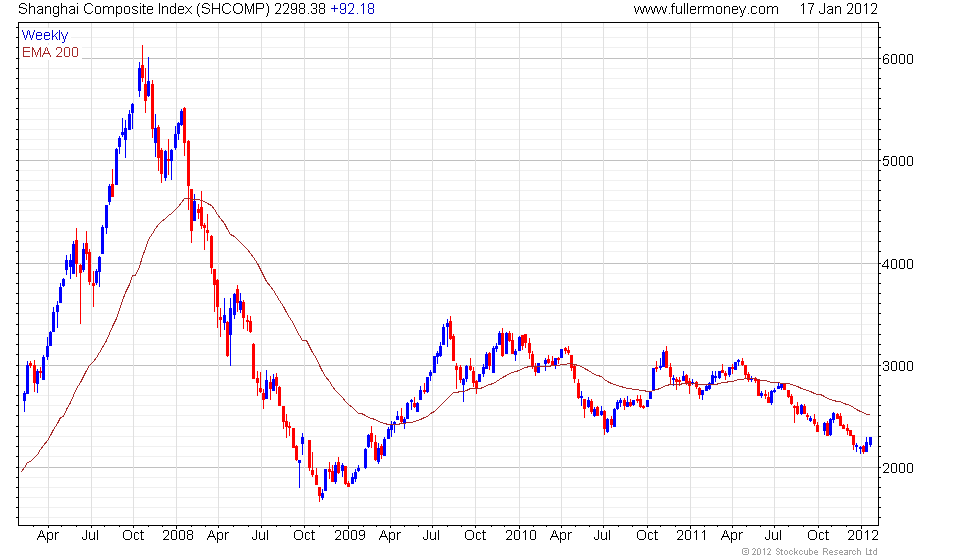Click the 3000 y-axis label
Viewport: 960px width, 560px height.
898,366
